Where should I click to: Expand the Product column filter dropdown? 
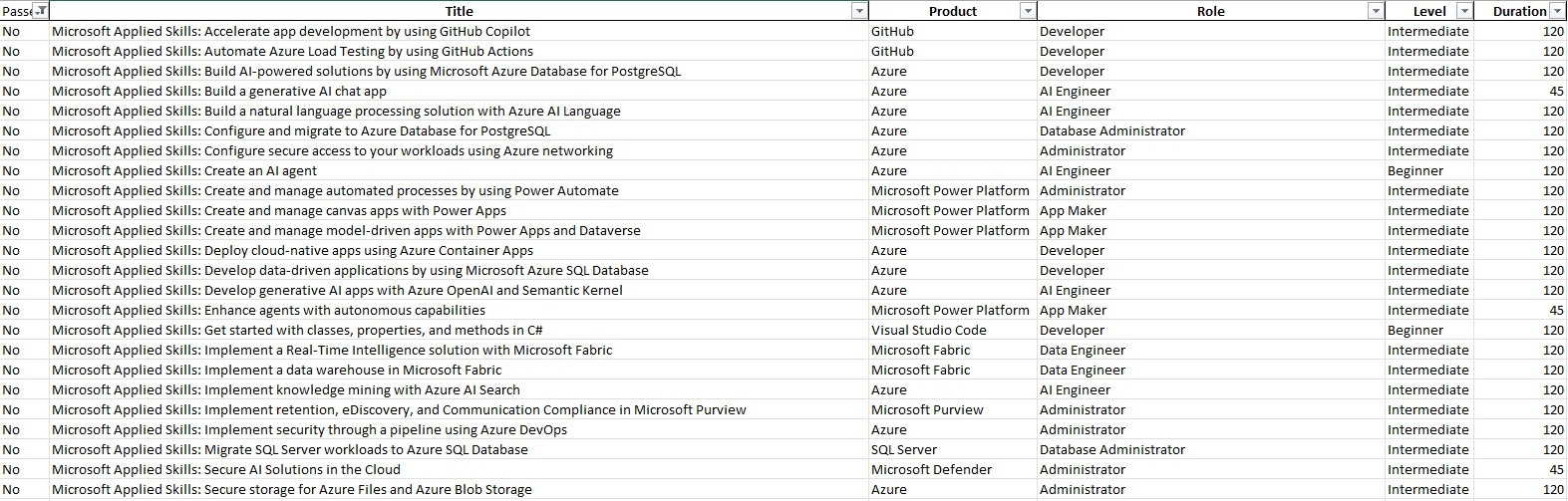1028,11
